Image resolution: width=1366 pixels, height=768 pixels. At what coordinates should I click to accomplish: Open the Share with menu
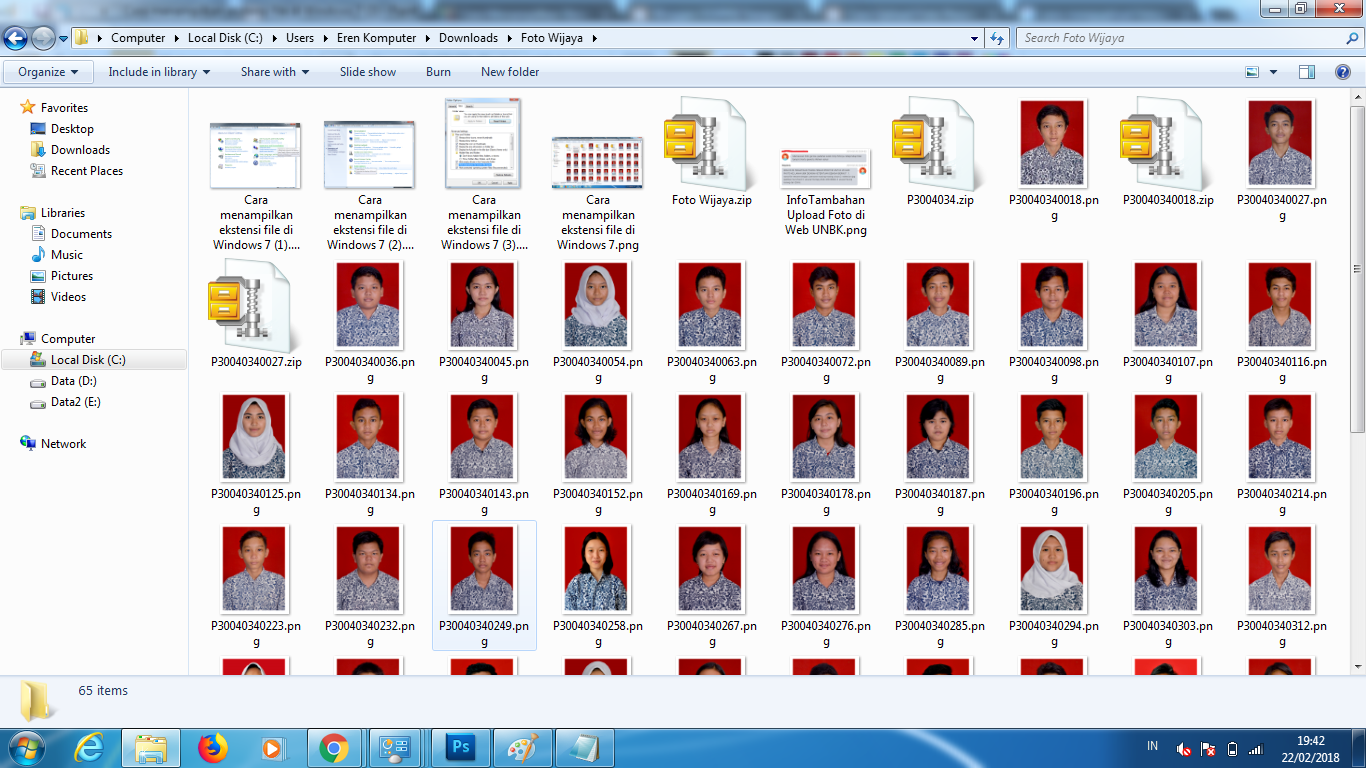pos(272,72)
